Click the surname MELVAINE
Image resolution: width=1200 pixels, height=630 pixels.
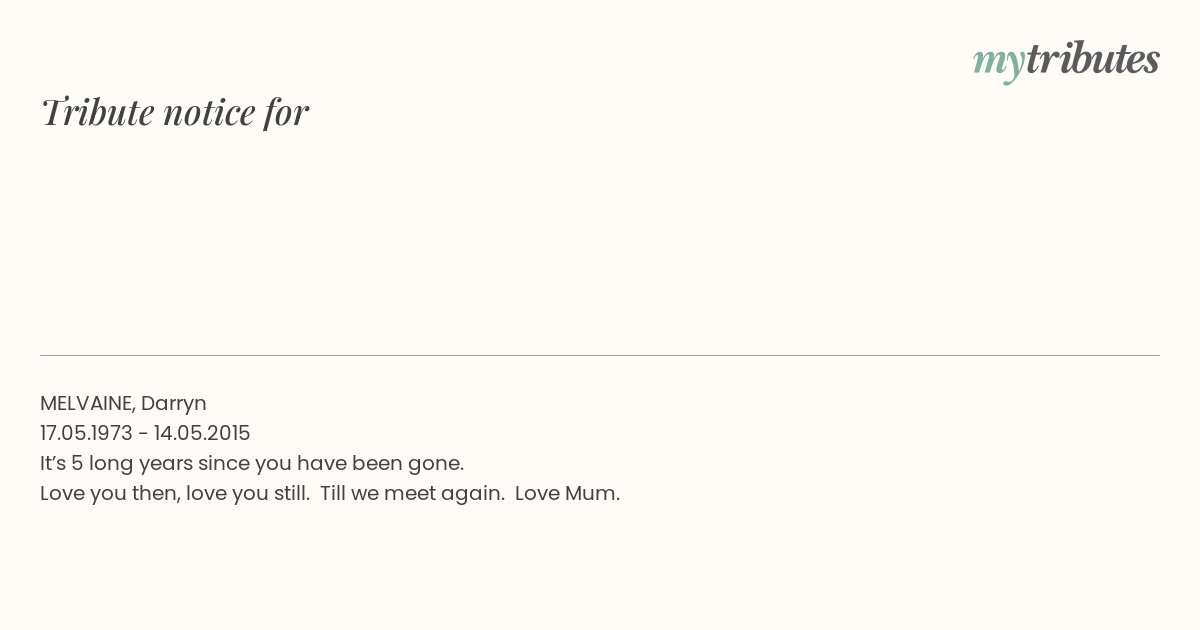86,403
